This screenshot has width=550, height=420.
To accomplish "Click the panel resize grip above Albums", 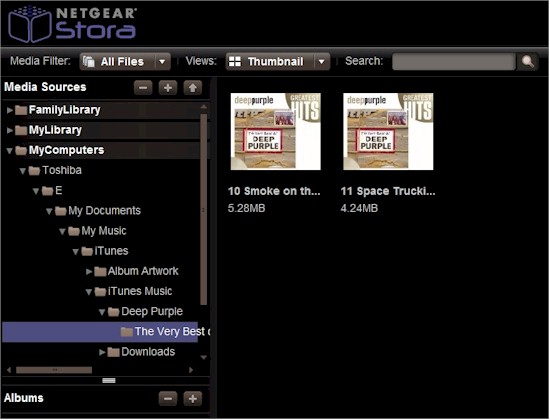I will [x=109, y=381].
